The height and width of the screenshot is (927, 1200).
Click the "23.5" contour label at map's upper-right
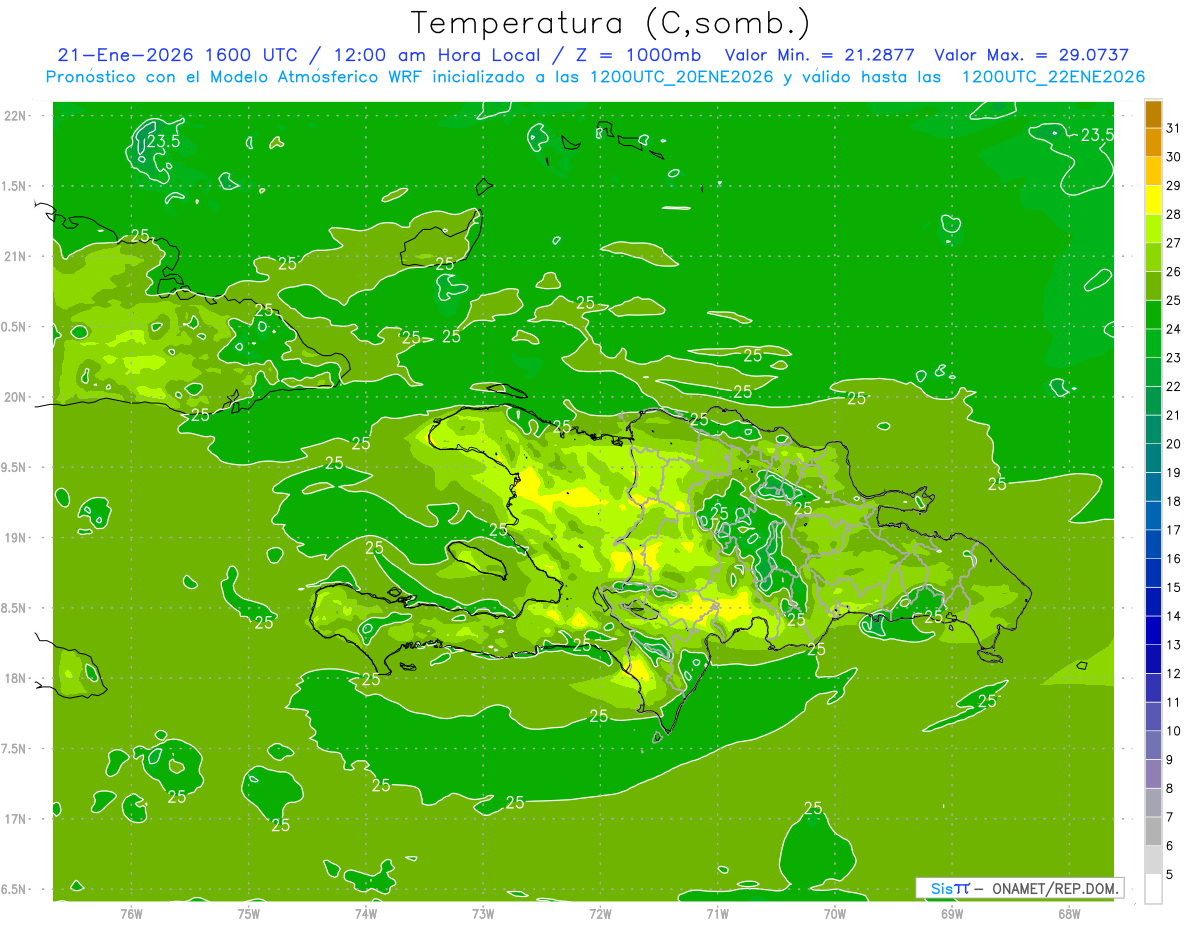(x=1097, y=136)
